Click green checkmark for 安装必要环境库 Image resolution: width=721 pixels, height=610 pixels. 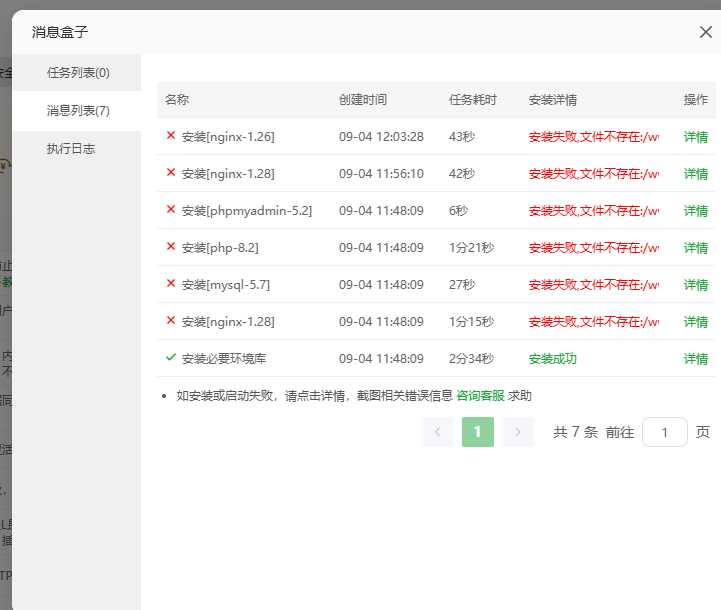pos(171,357)
